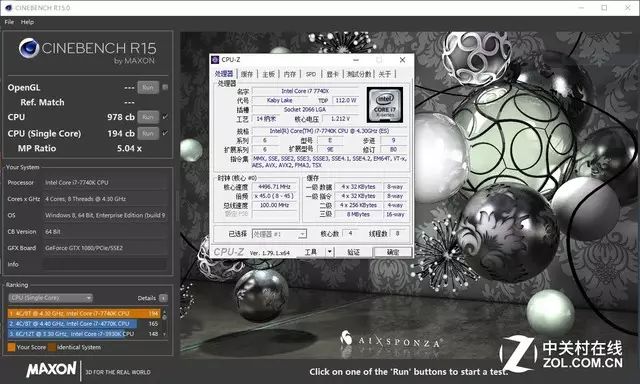
Task: Switch to the 显卡 tab in CPU-Z
Action: pos(332,74)
